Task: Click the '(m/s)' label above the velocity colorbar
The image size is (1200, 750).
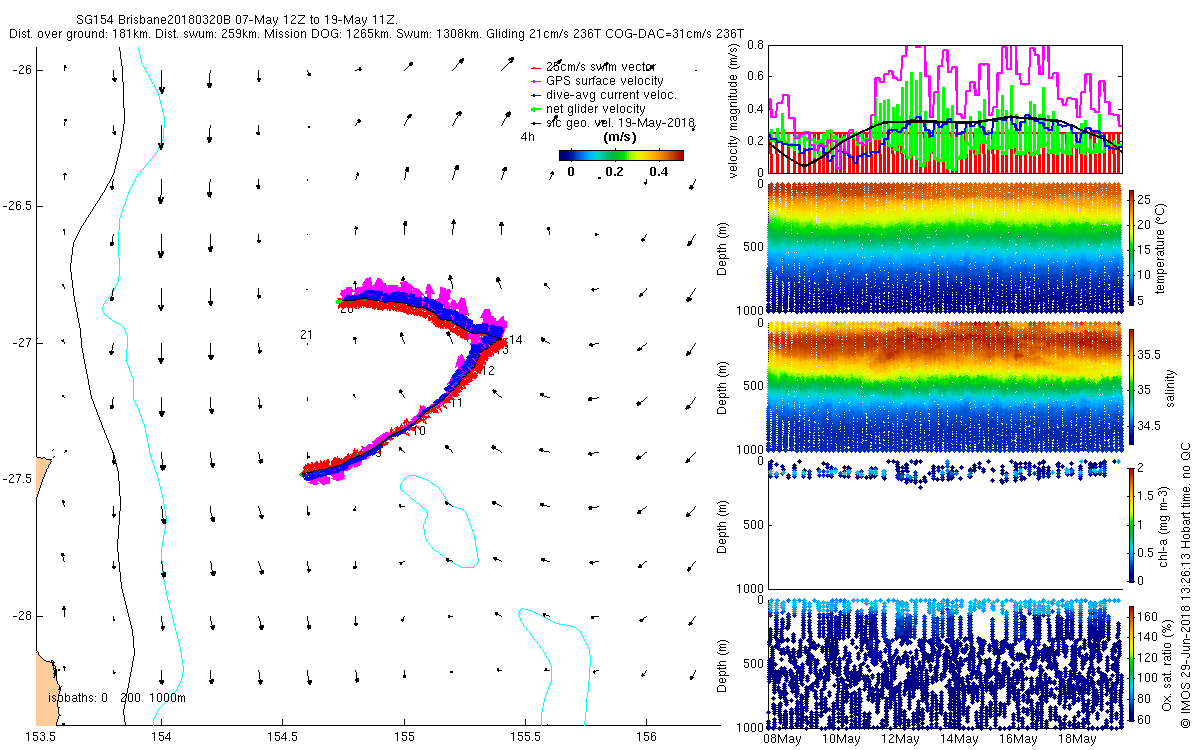Action: tap(621, 136)
